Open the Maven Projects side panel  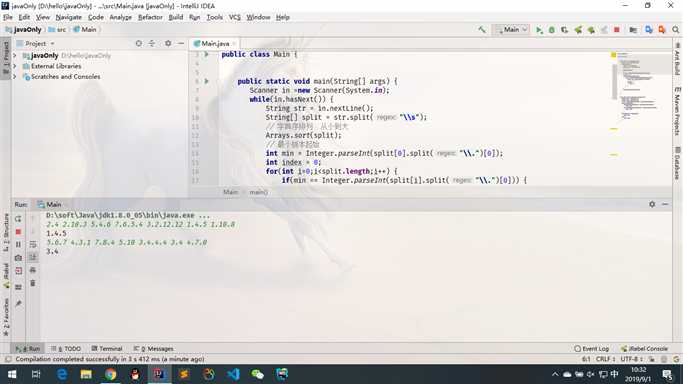(x=677, y=111)
